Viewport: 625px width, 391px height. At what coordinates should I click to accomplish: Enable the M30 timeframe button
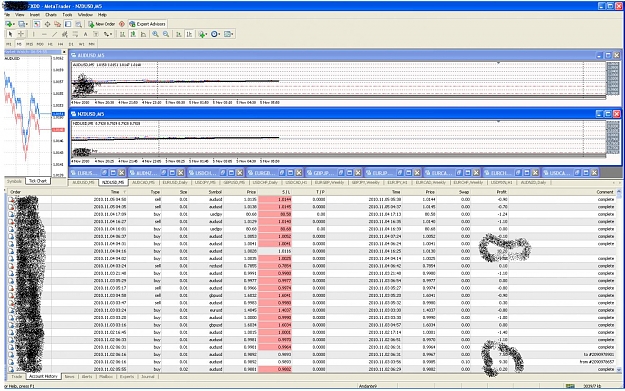pyautogui.click(x=40, y=44)
